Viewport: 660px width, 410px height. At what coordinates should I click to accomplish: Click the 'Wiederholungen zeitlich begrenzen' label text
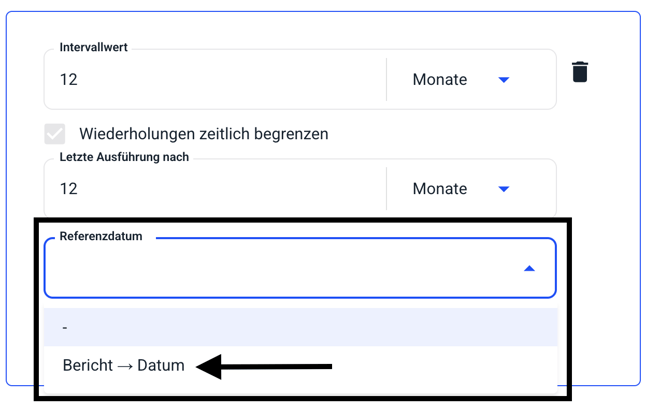204,133
